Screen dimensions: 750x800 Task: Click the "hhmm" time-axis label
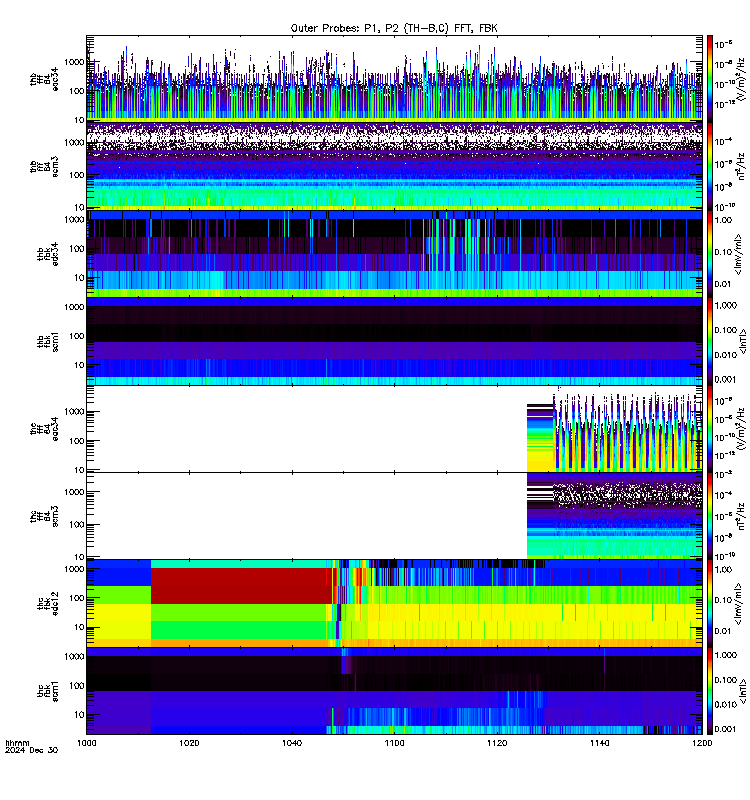pos(17,743)
